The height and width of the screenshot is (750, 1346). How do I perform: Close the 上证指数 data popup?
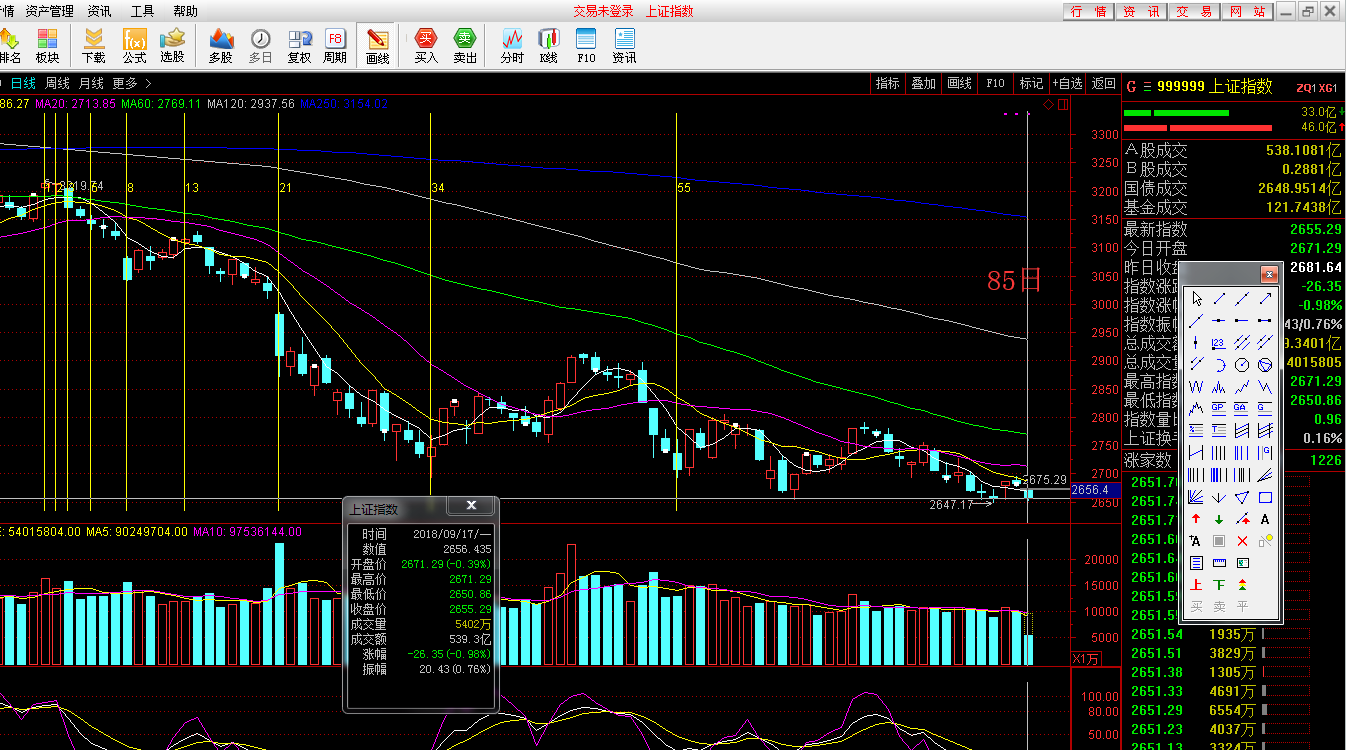(x=471, y=506)
